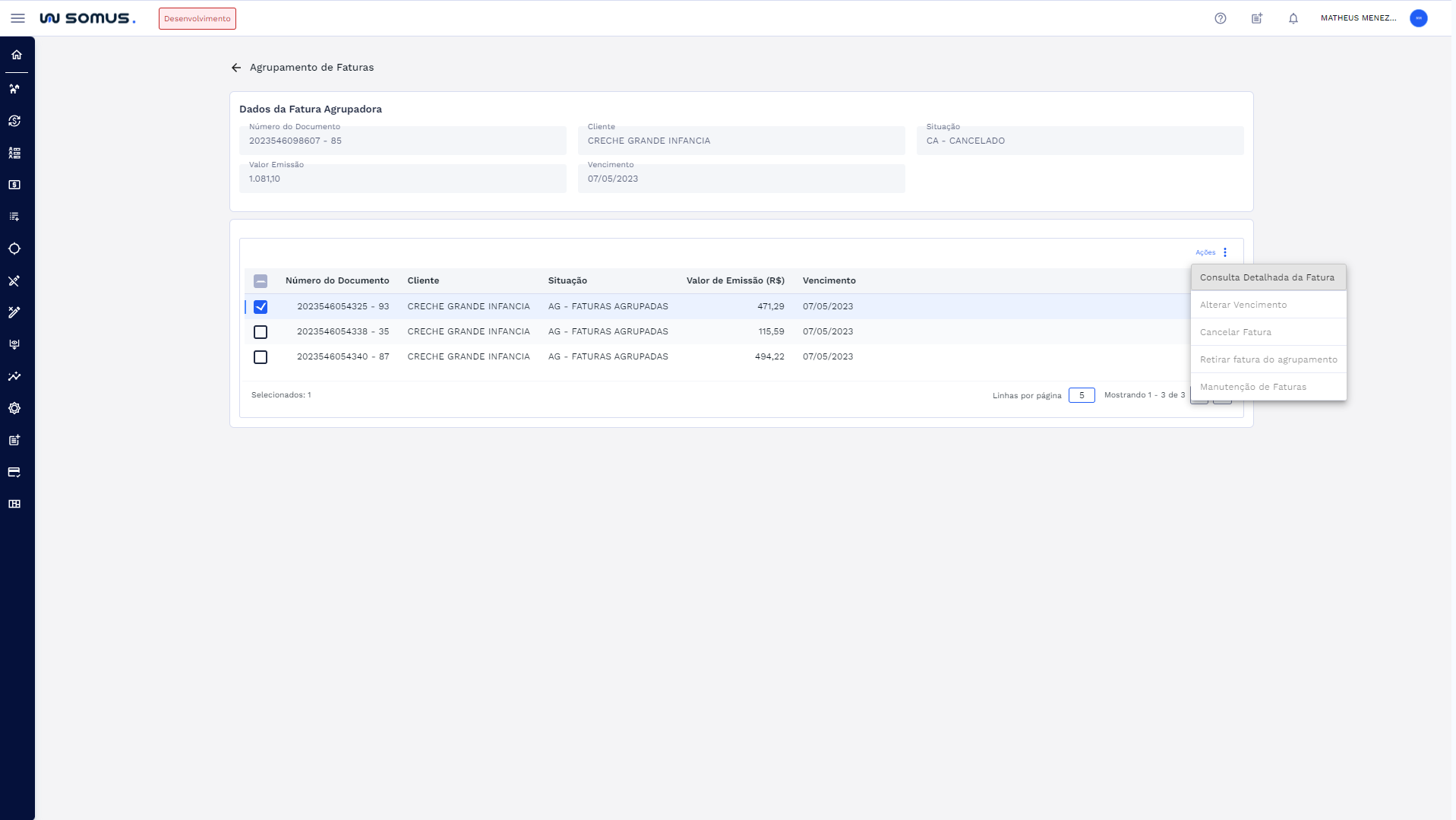Choose Consulta Detalhada da Fatura
The height and width of the screenshot is (820, 1456).
click(x=1267, y=277)
